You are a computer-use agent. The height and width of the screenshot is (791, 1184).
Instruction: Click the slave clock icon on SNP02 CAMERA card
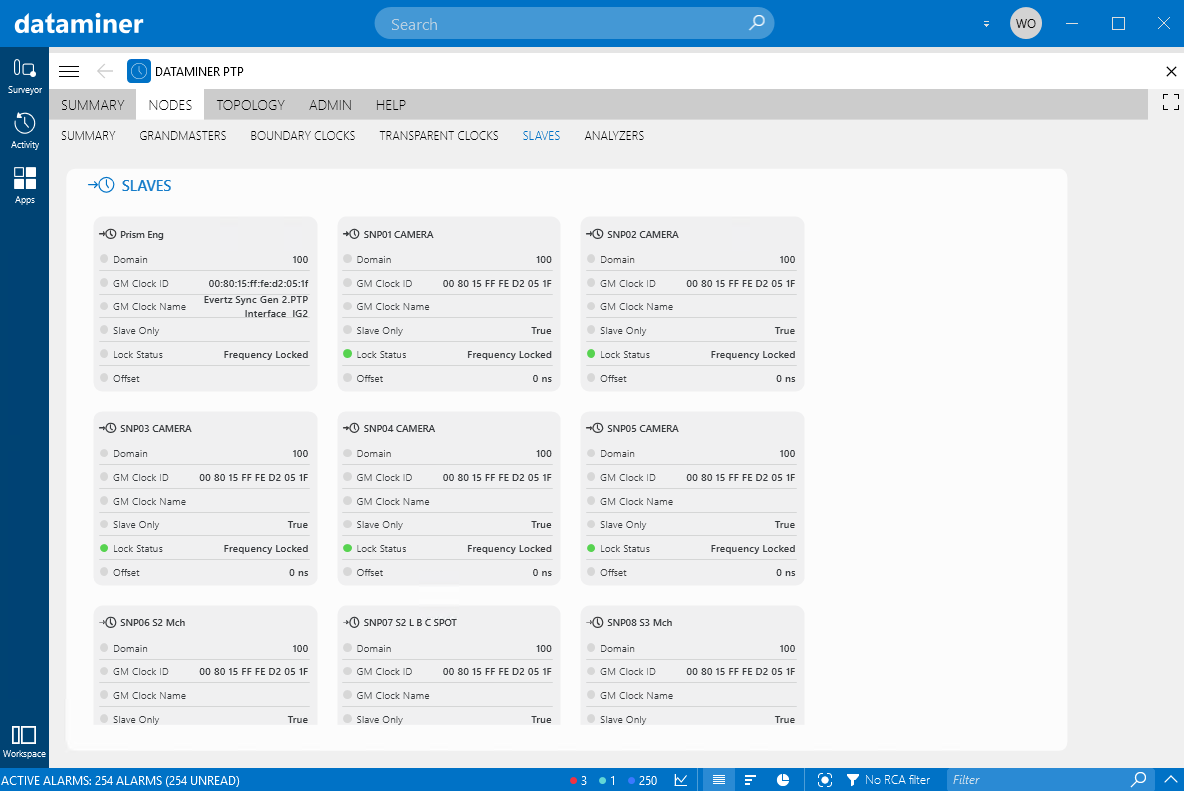click(x=595, y=234)
